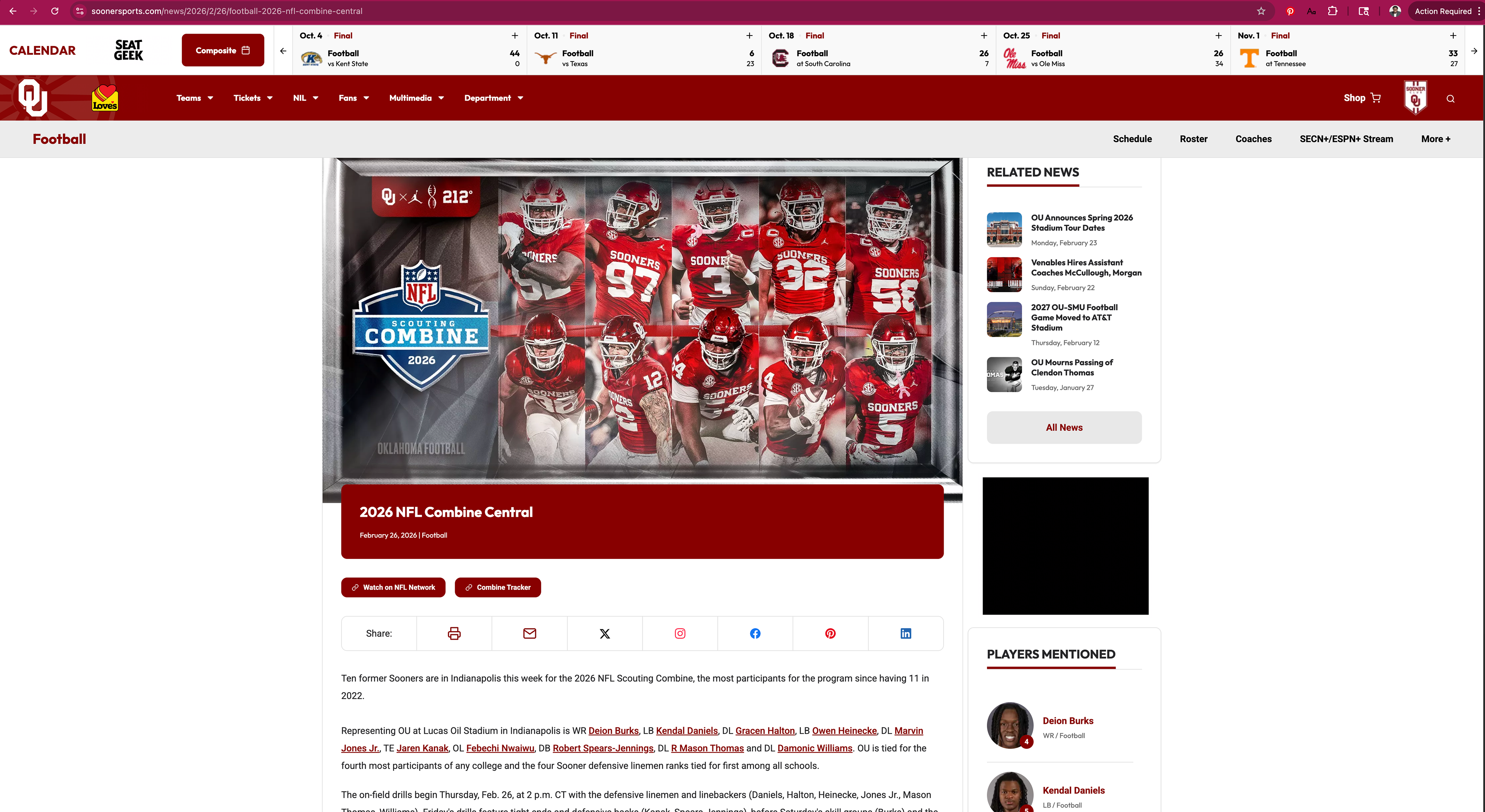Share the article on Facebook
Viewport: 1485px width, 812px height.
755,633
